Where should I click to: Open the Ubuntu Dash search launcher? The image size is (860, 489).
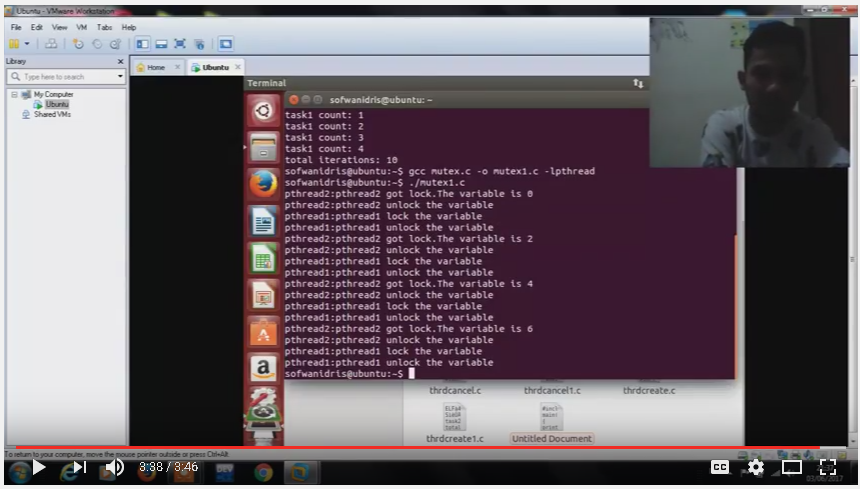[x=263, y=111]
